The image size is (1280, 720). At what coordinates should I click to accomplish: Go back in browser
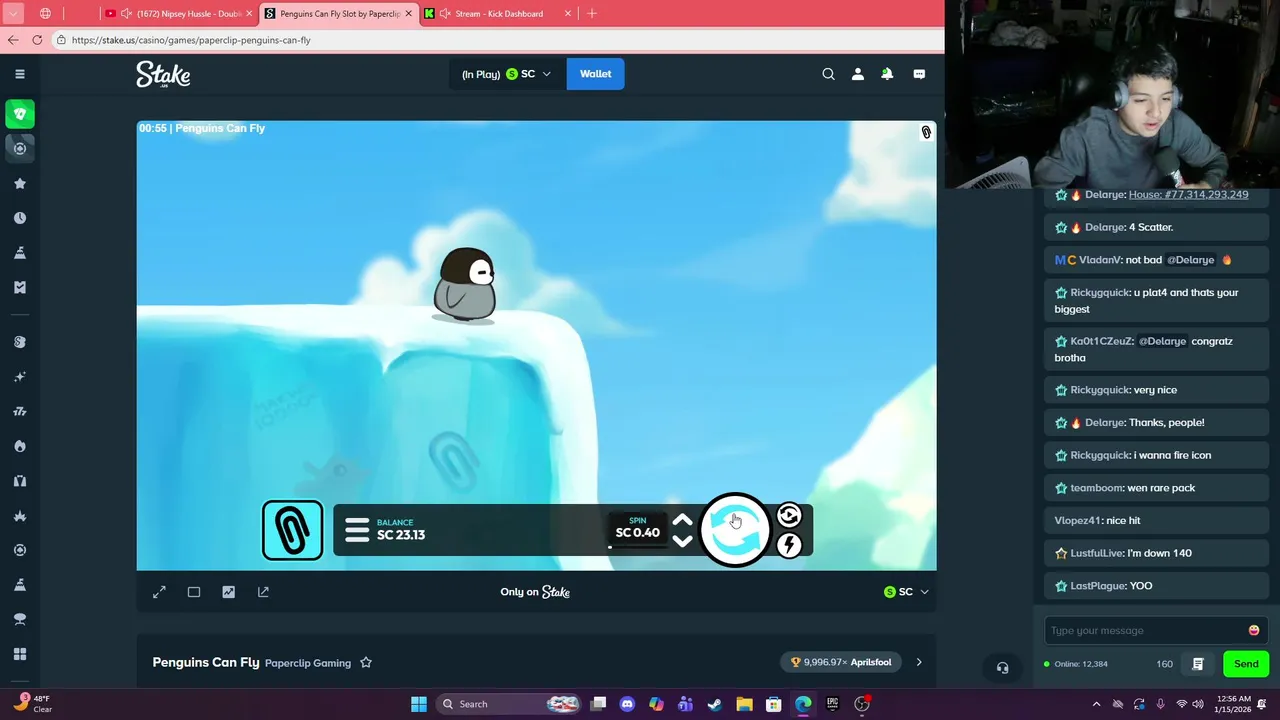coord(13,40)
